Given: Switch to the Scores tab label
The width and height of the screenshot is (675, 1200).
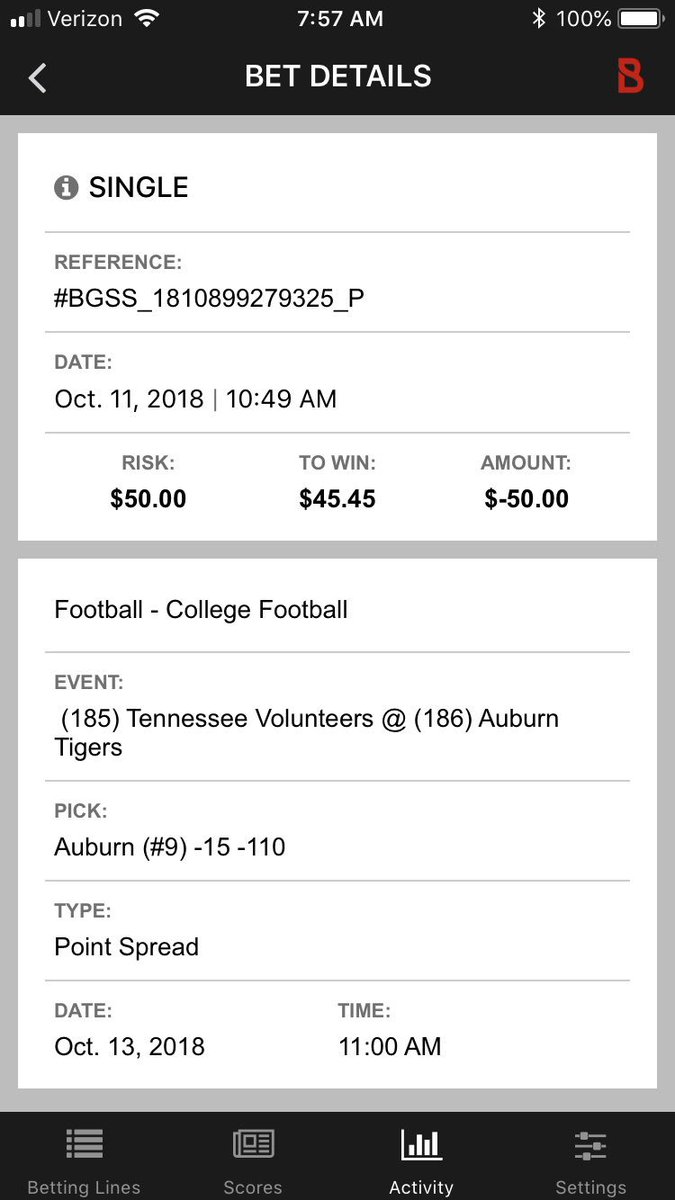Looking at the screenshot, I should tap(253, 1187).
